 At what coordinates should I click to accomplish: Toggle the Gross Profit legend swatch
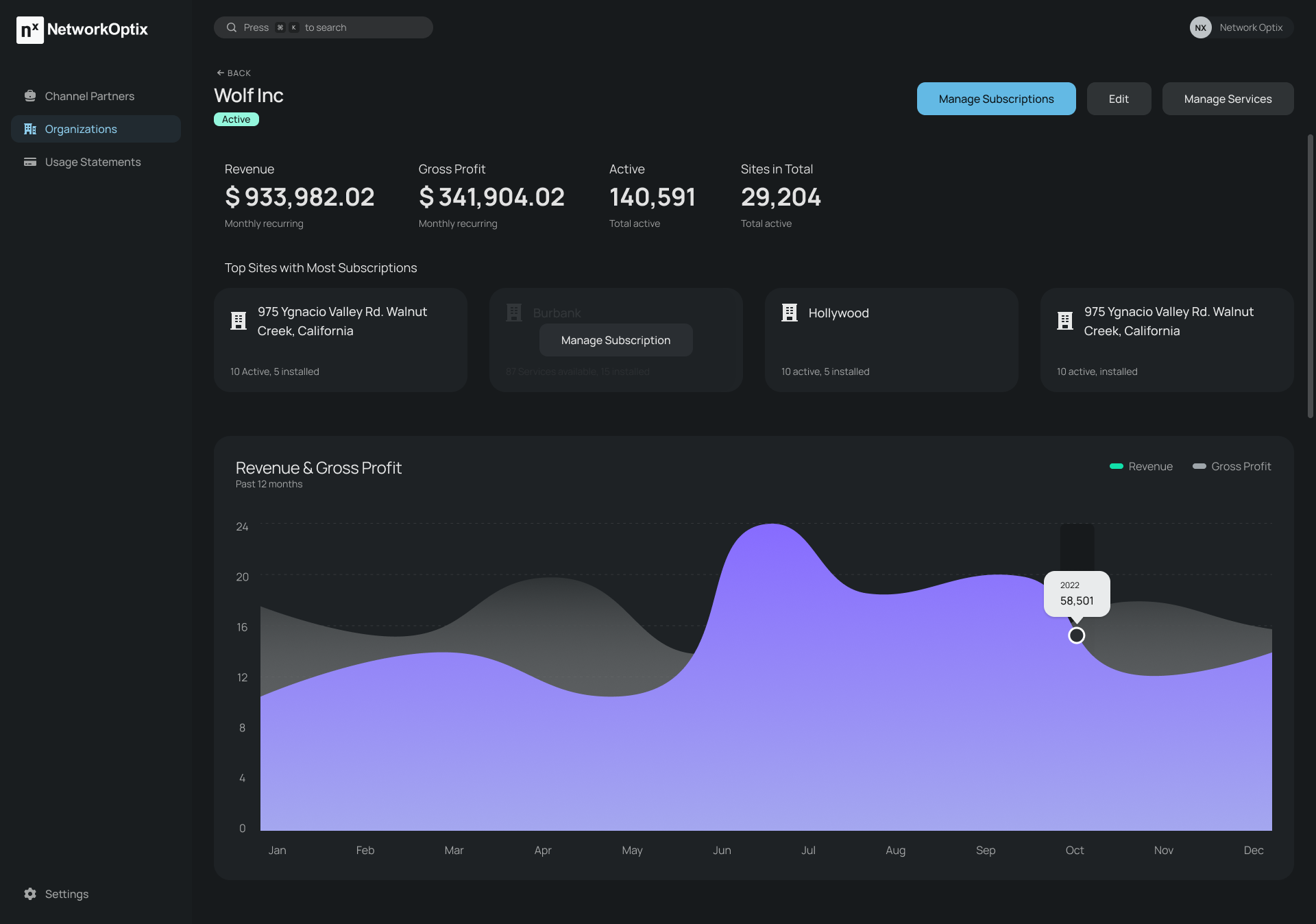point(1199,466)
